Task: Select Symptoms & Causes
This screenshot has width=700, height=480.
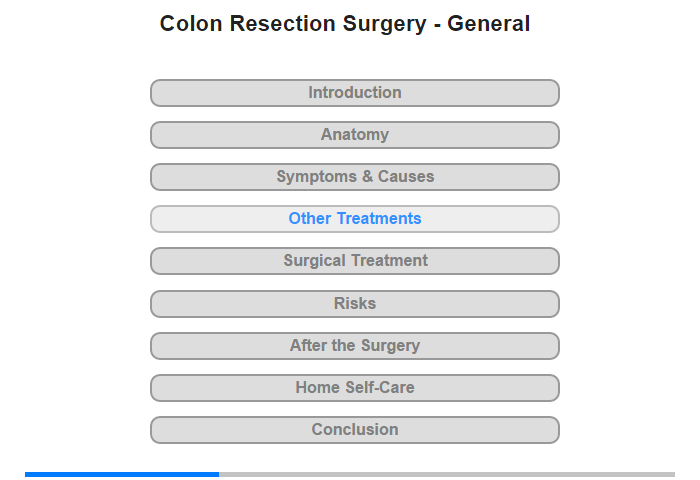Action: (354, 177)
